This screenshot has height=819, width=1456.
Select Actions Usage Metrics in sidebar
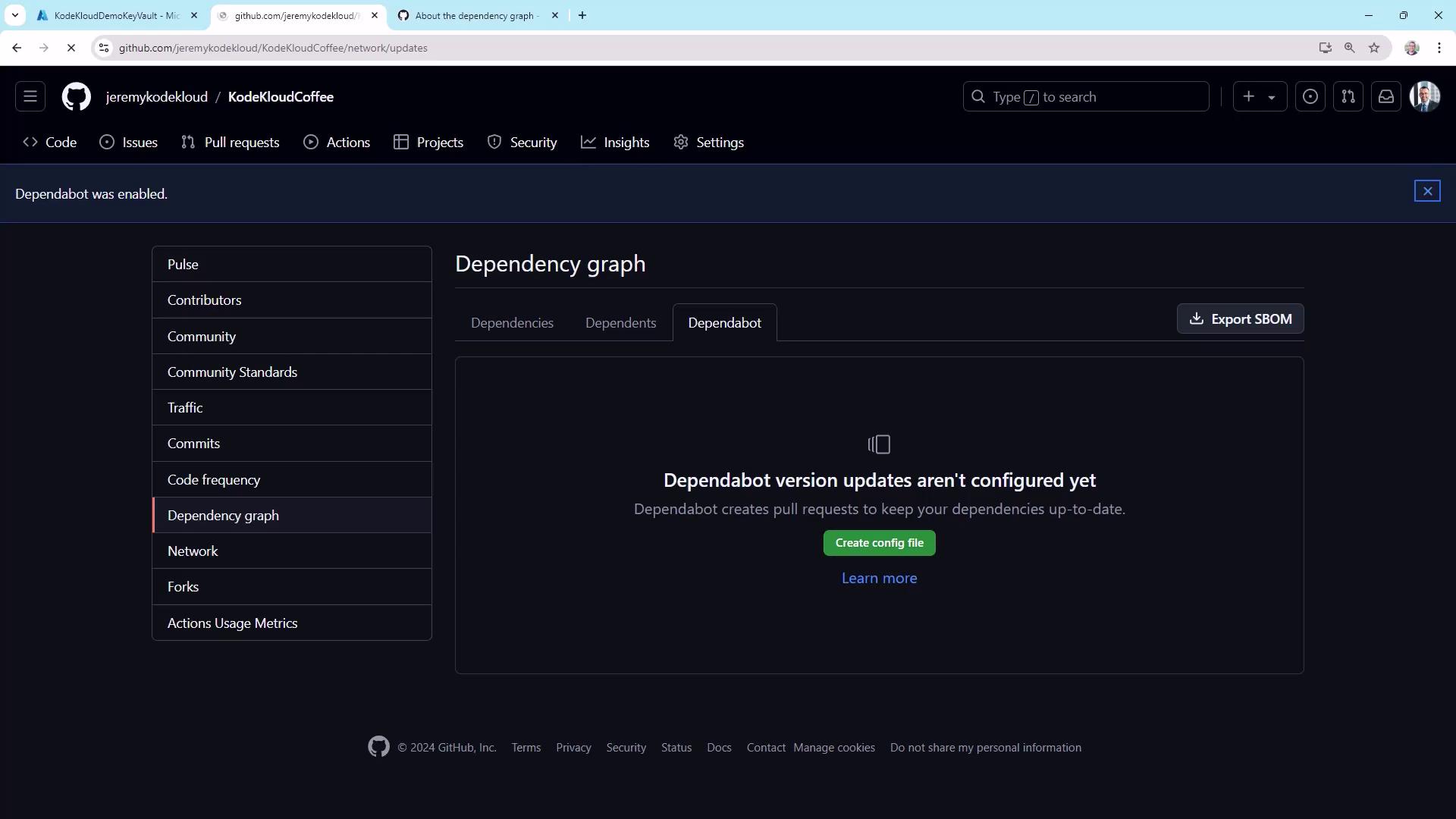pos(232,623)
